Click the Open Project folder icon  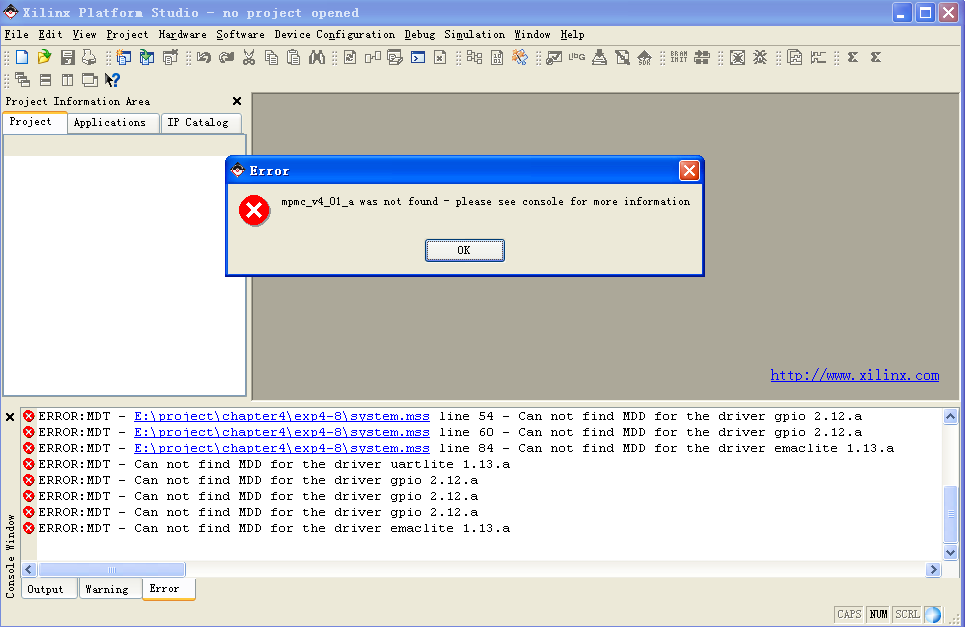44,57
